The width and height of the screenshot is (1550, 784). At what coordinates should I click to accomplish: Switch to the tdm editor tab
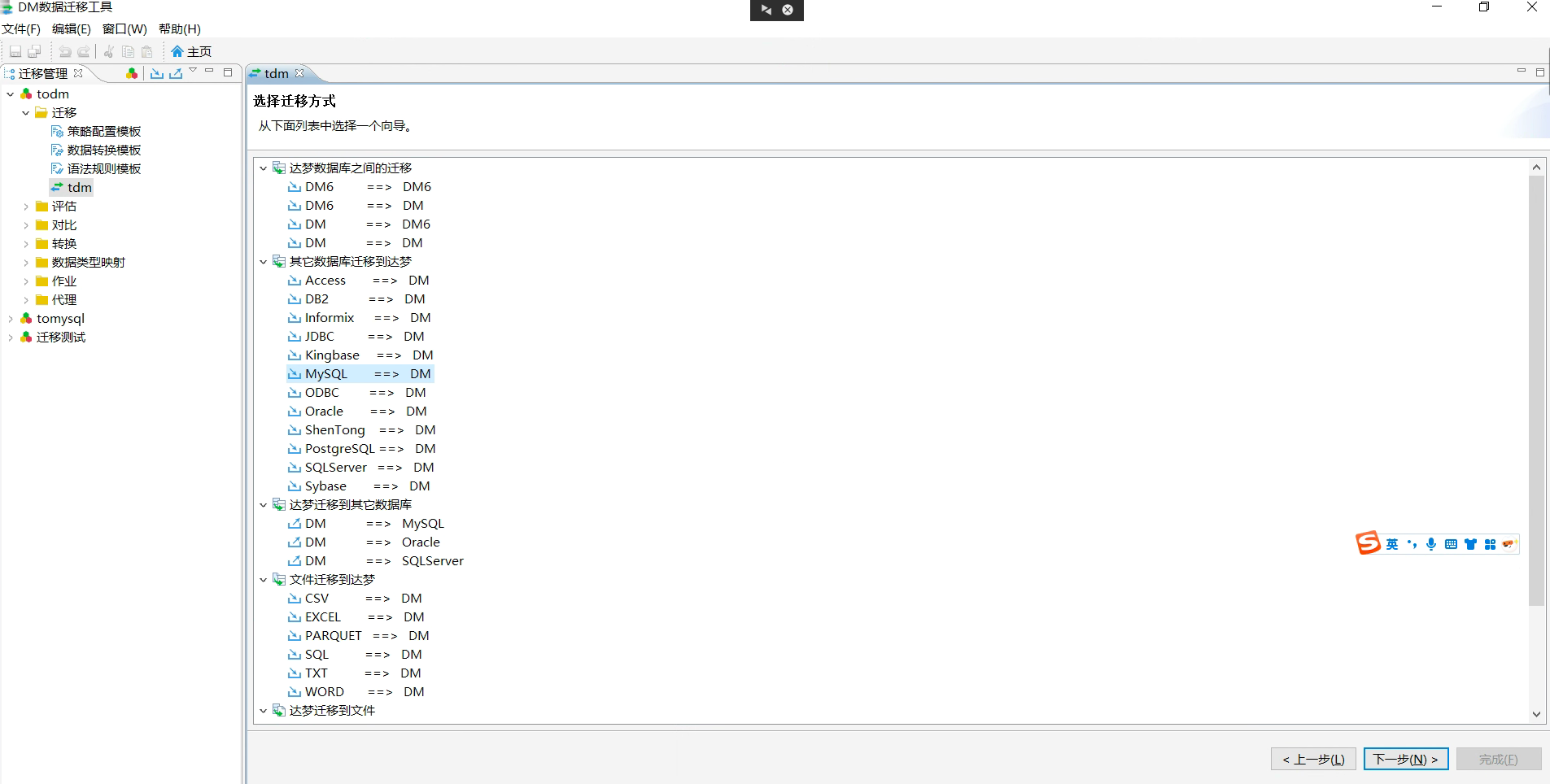coord(277,73)
